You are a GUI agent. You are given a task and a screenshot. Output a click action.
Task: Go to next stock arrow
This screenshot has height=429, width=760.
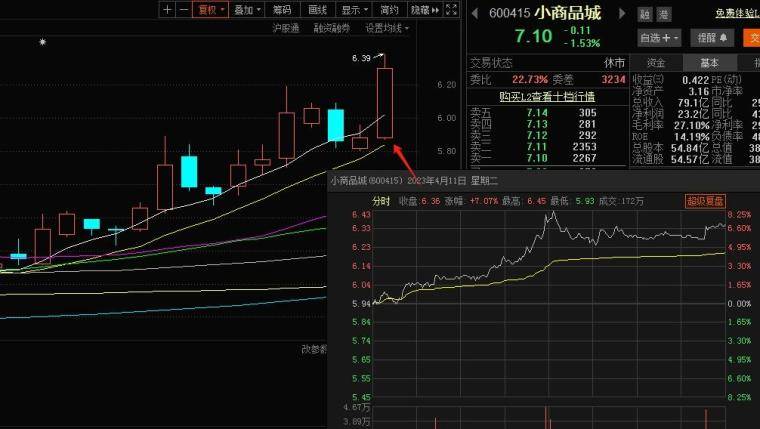(x=622, y=13)
